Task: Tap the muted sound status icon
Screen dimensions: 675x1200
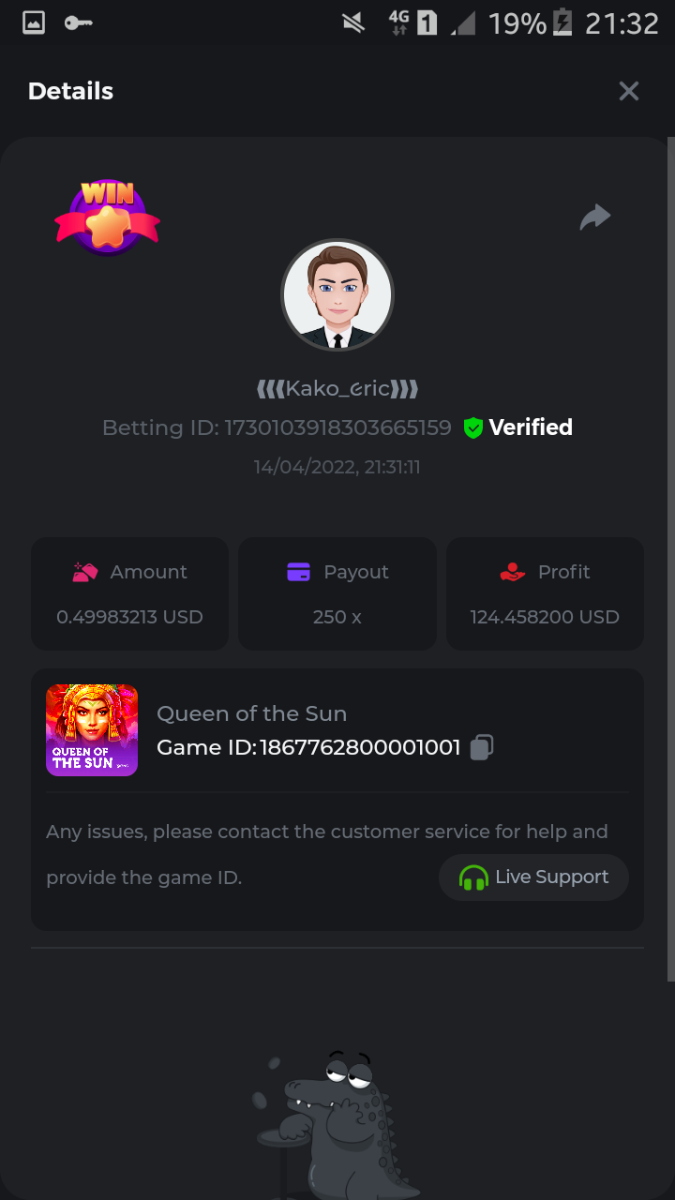Action: click(x=353, y=23)
